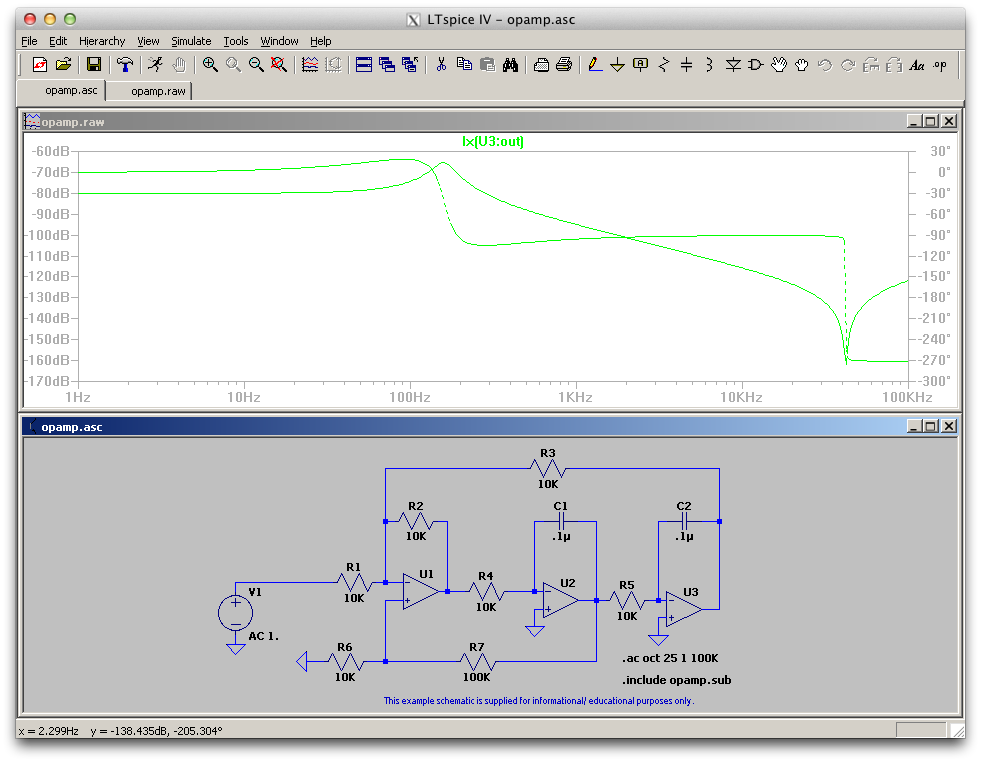The image size is (981, 762).
Task: Select the Resistor component tool
Action: [664, 64]
